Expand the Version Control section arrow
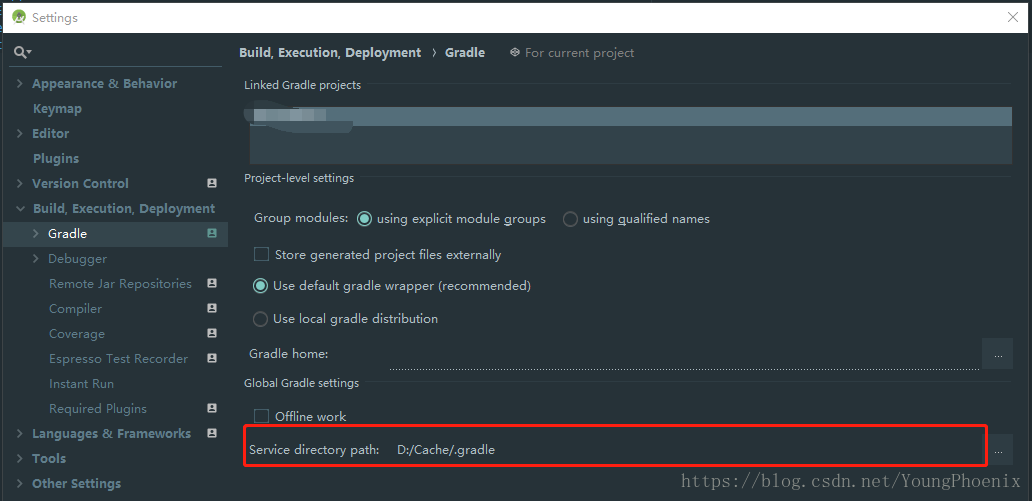 [x=20, y=184]
